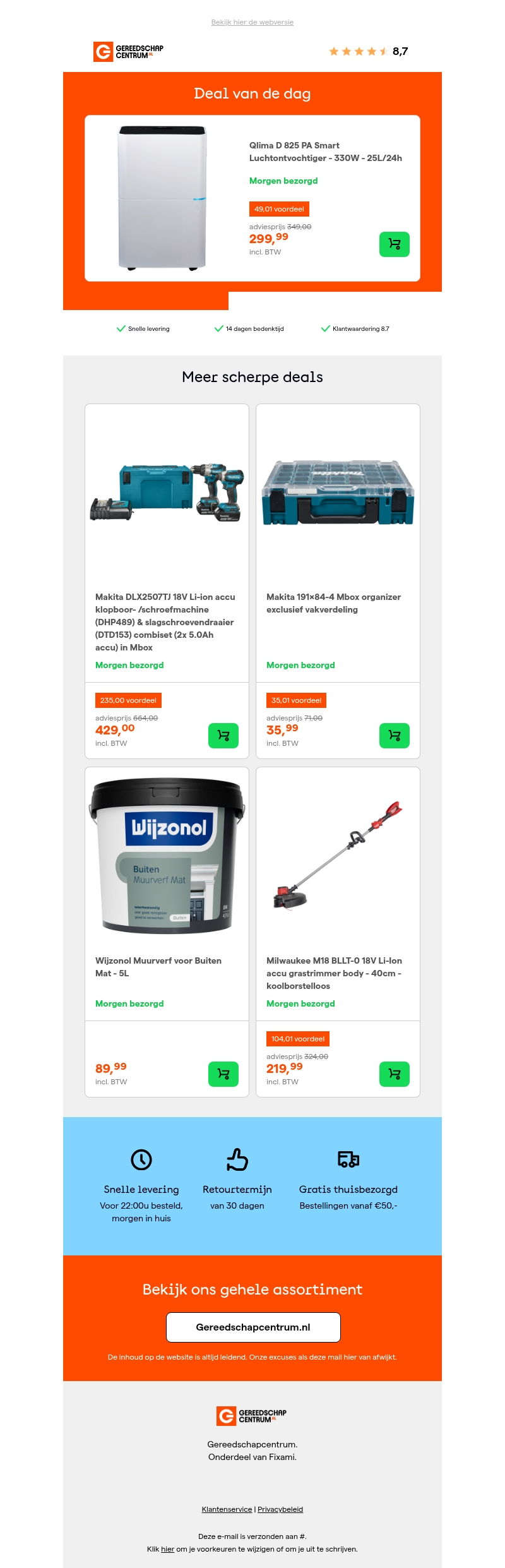This screenshot has height=1568, width=505.
Task: Add Milwaukee grastrimmer to cart
Action: point(395,1074)
